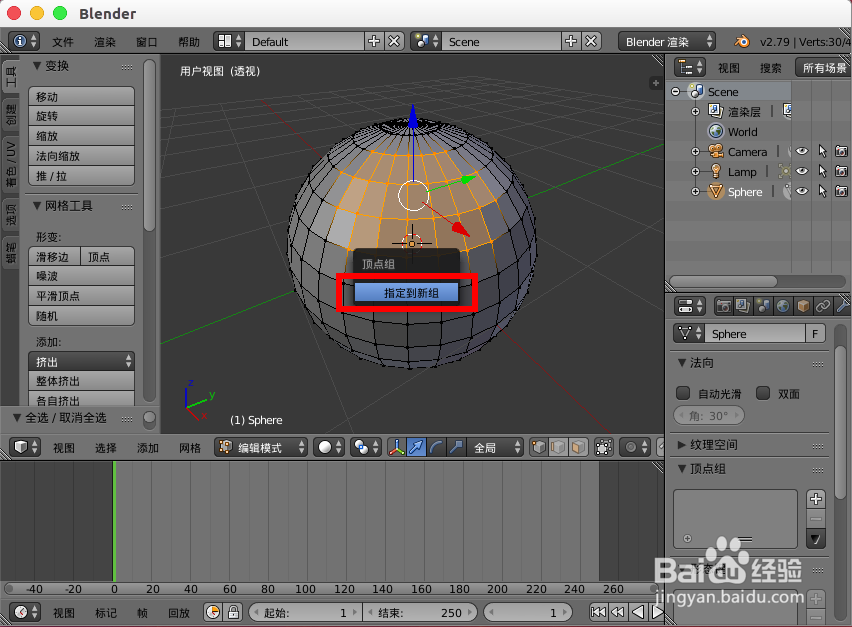Expand the Sphere object in outliner
This screenshot has height=627, width=852.
(x=696, y=192)
